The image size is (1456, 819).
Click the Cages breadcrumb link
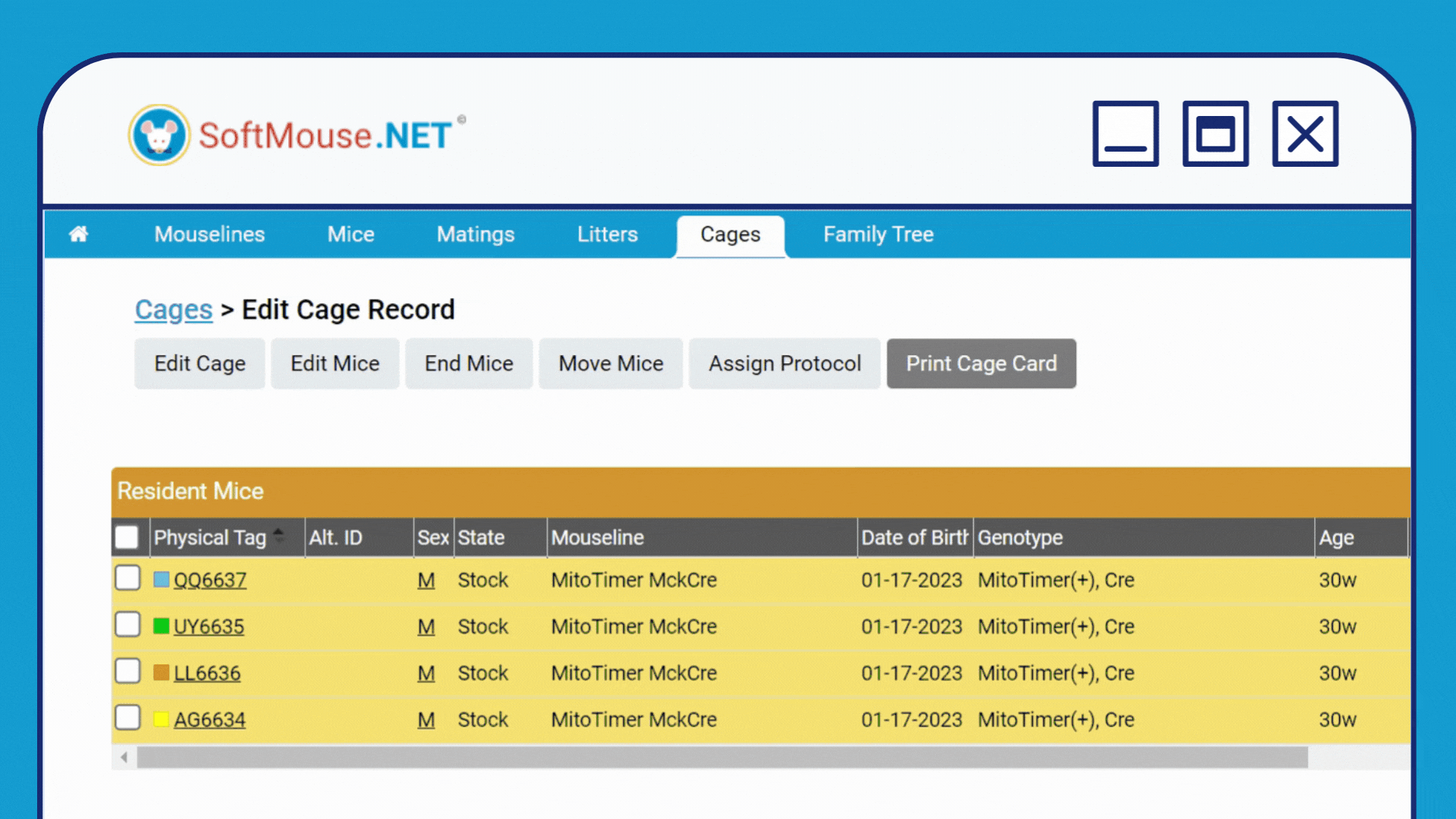[x=173, y=309]
